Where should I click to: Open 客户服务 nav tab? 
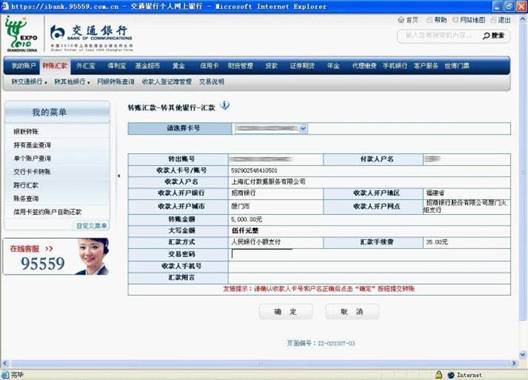pos(426,66)
